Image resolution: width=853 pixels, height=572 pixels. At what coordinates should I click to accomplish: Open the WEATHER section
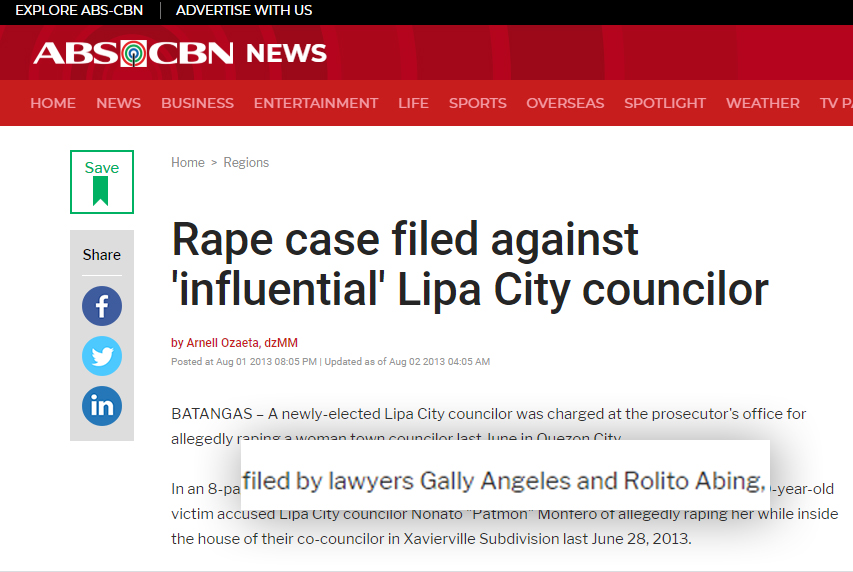(x=762, y=103)
